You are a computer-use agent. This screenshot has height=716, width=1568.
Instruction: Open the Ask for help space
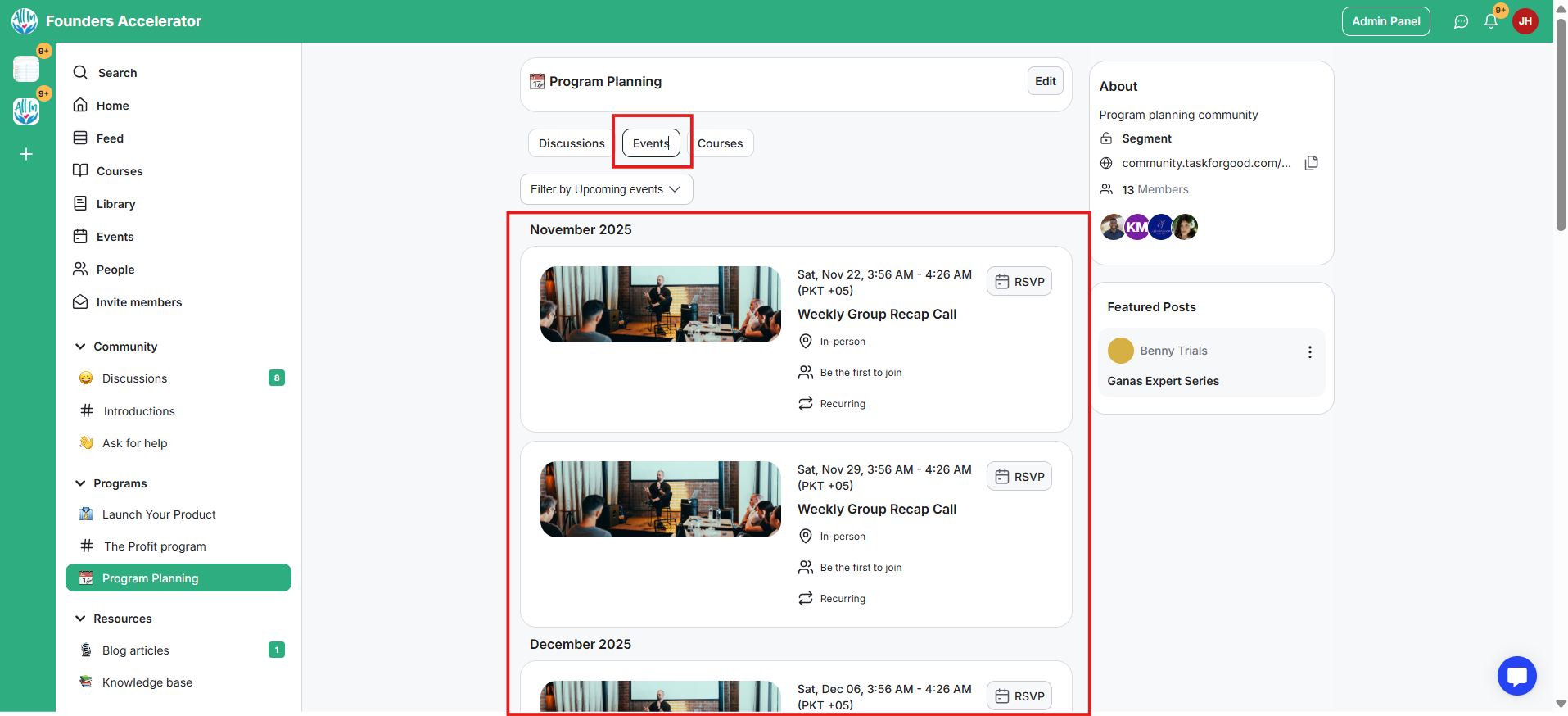pyautogui.click(x=178, y=443)
